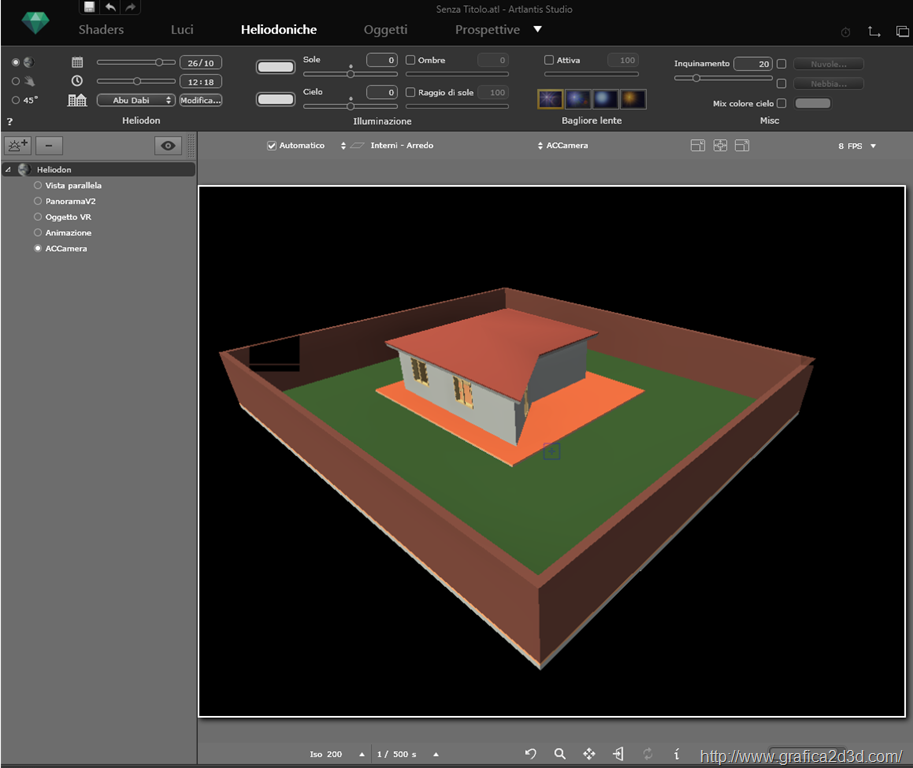The image size is (913, 768).
Task: Enable the Raggio di sole checkbox
Action: pyautogui.click(x=411, y=93)
